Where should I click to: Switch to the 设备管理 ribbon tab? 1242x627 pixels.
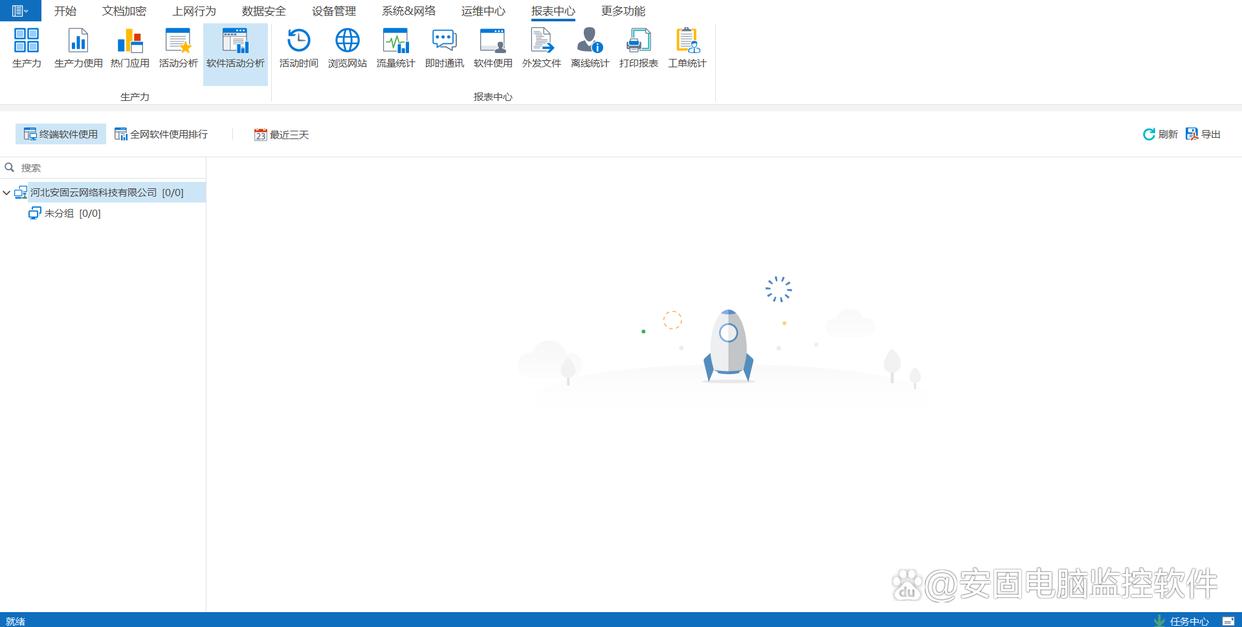click(x=333, y=11)
